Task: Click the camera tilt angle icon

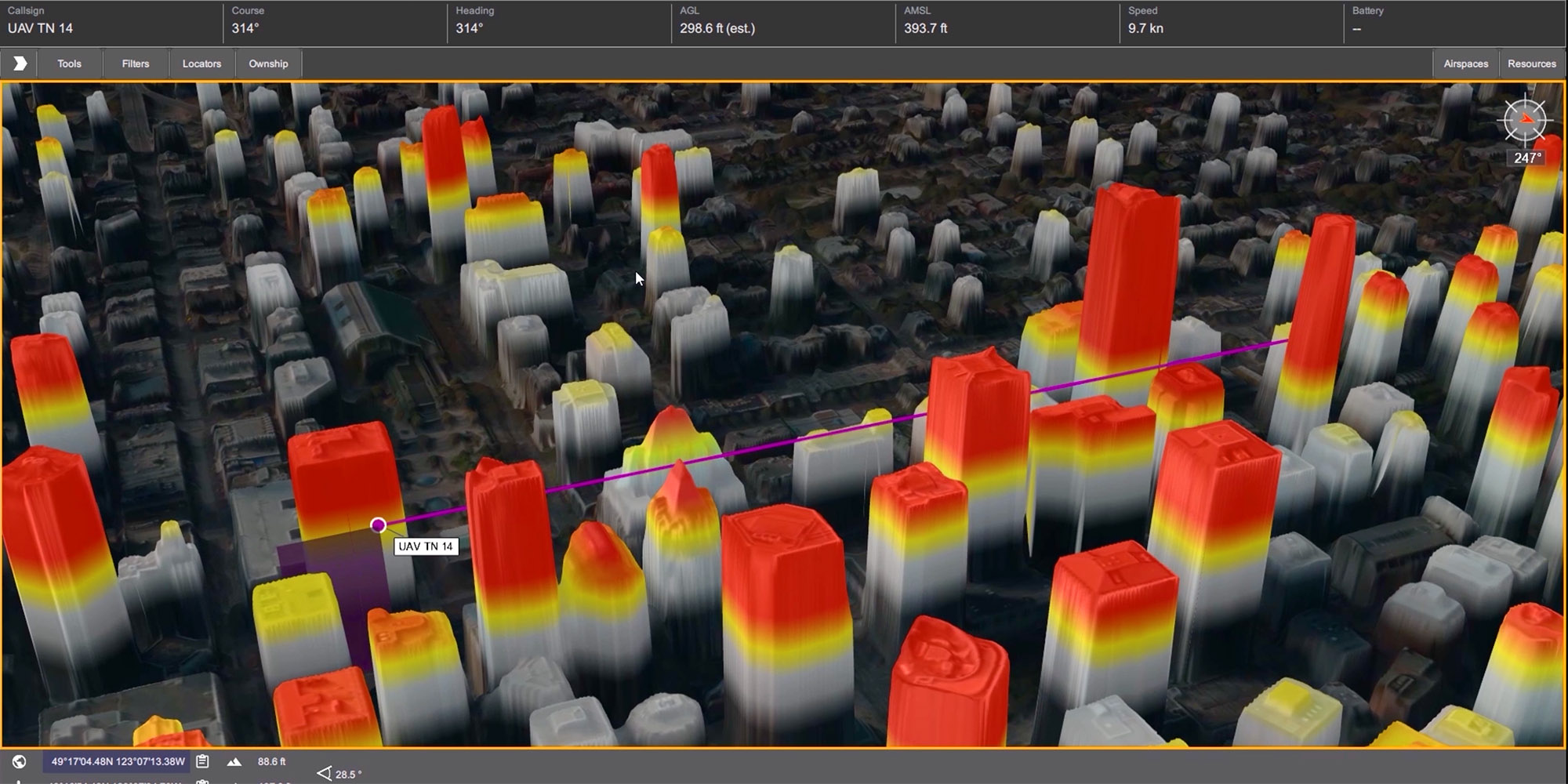Action: pyautogui.click(x=324, y=774)
